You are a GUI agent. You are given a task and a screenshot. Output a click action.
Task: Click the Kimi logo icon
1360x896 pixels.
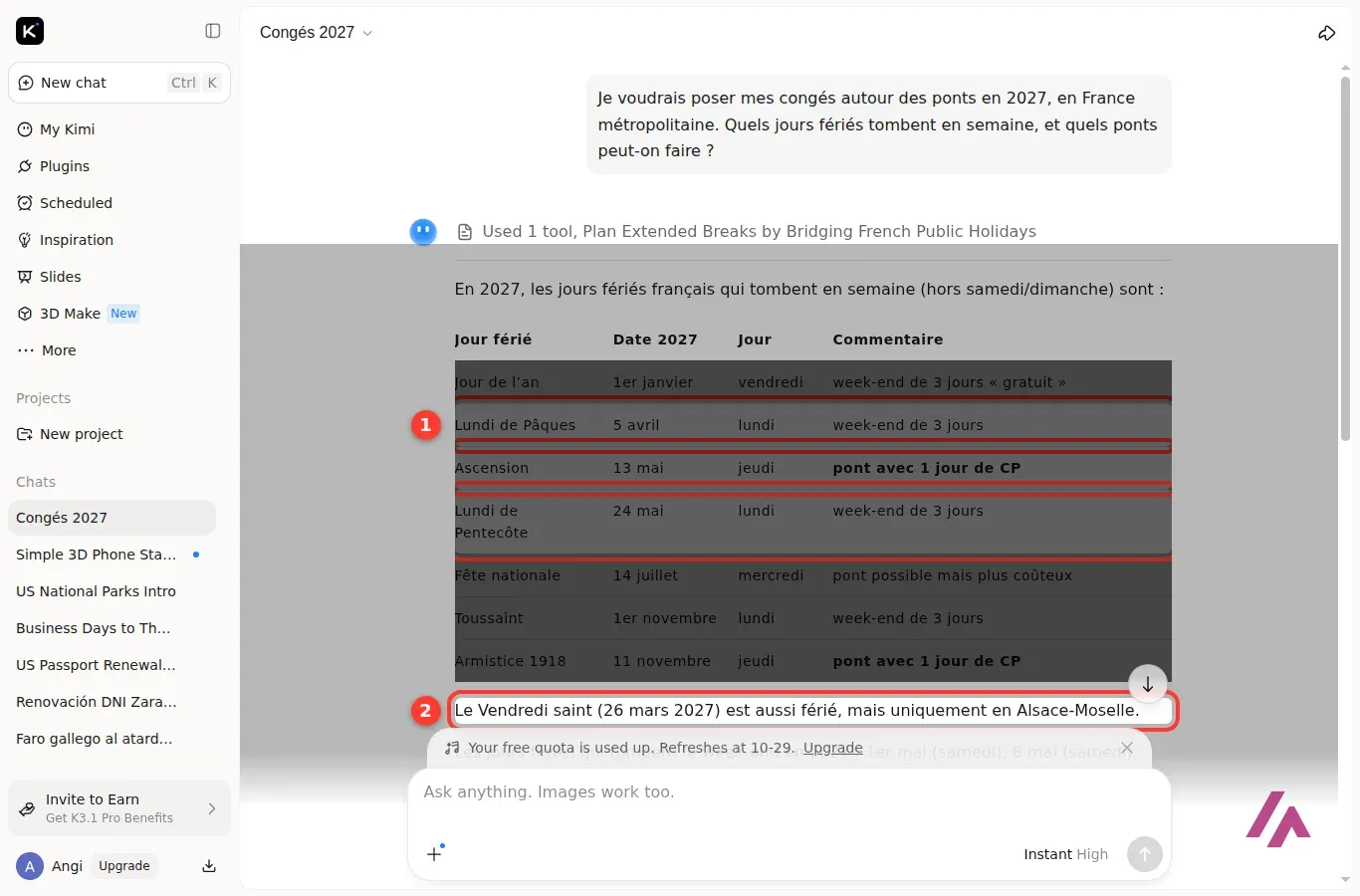(x=30, y=32)
